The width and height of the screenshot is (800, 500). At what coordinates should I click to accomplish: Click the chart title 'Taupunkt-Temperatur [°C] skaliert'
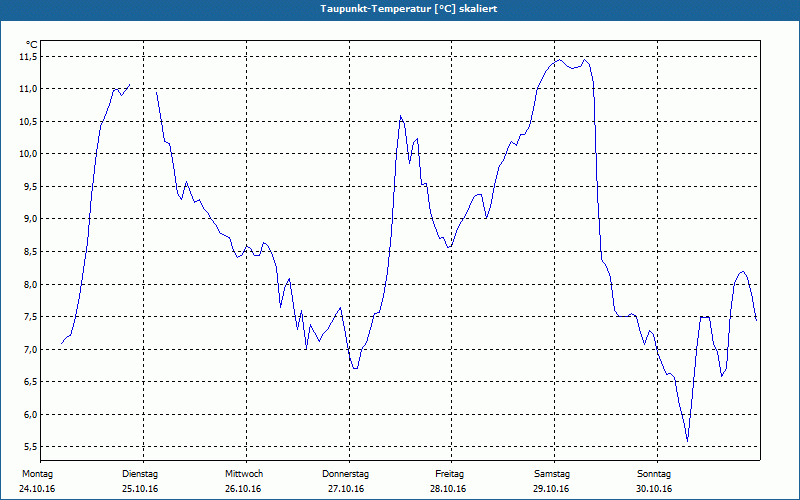tap(409, 9)
